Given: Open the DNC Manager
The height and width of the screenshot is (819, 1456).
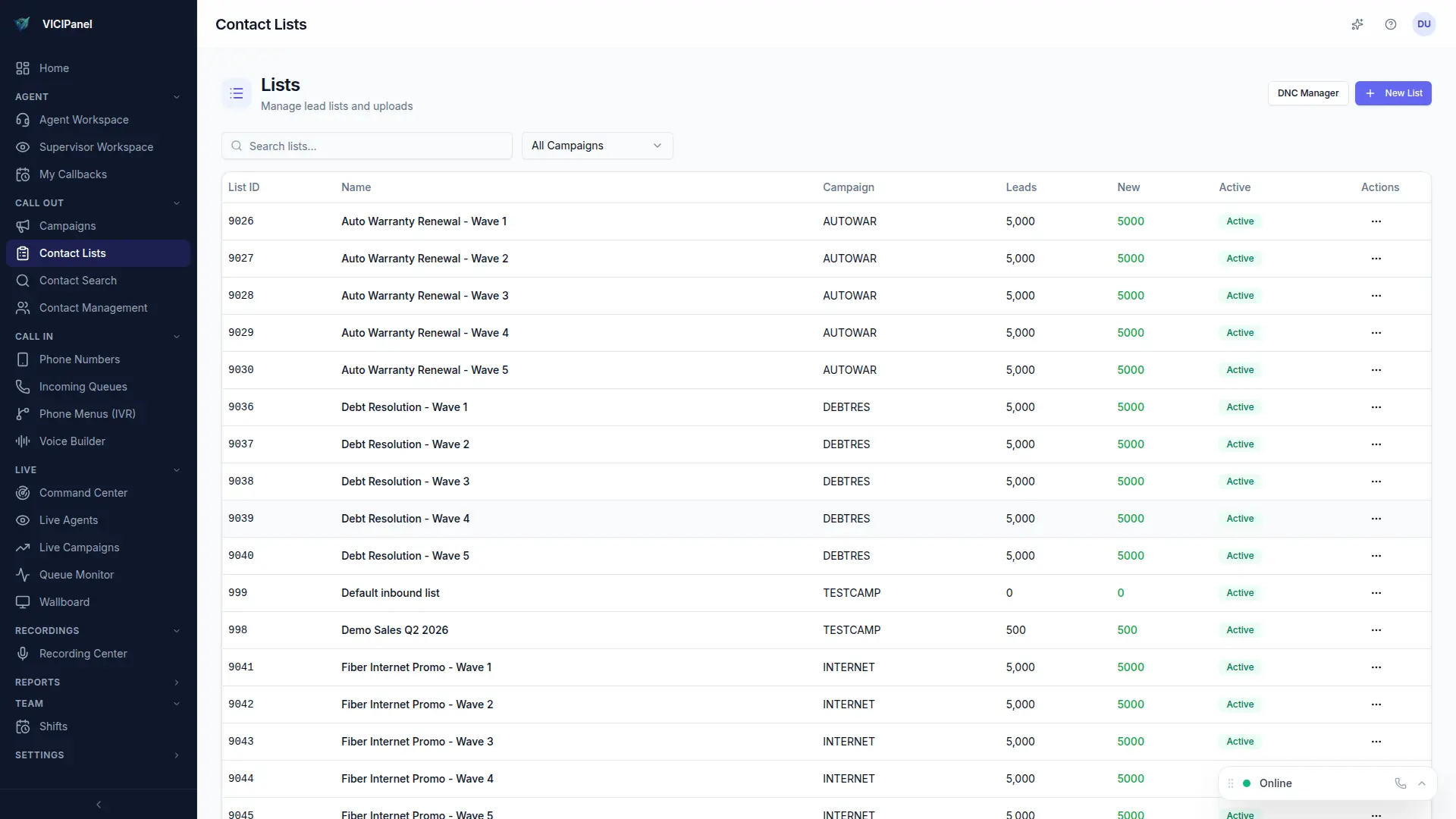Looking at the screenshot, I should click(1307, 93).
